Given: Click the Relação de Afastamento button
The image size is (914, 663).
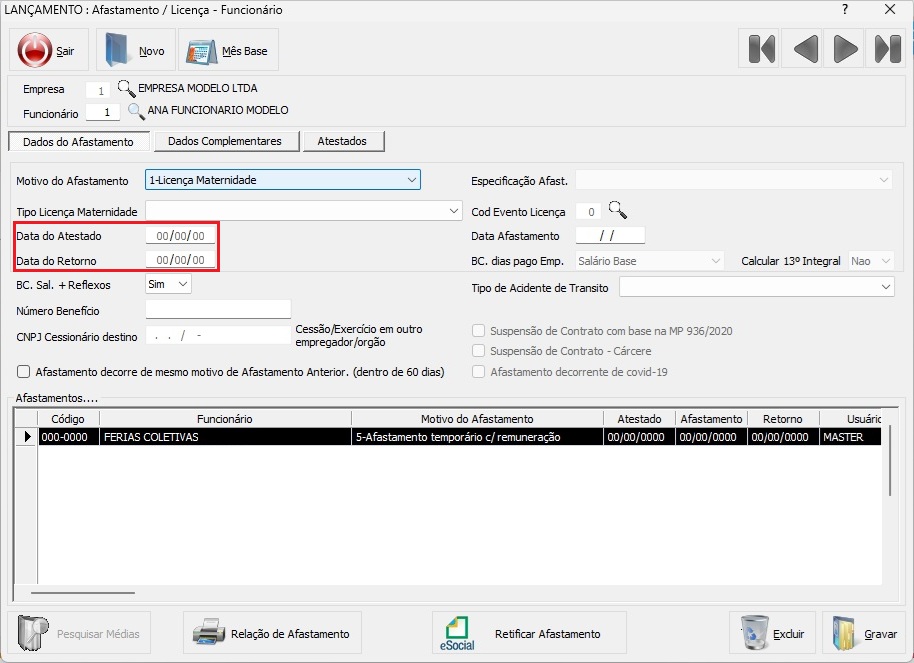Looking at the screenshot, I should coord(271,634).
